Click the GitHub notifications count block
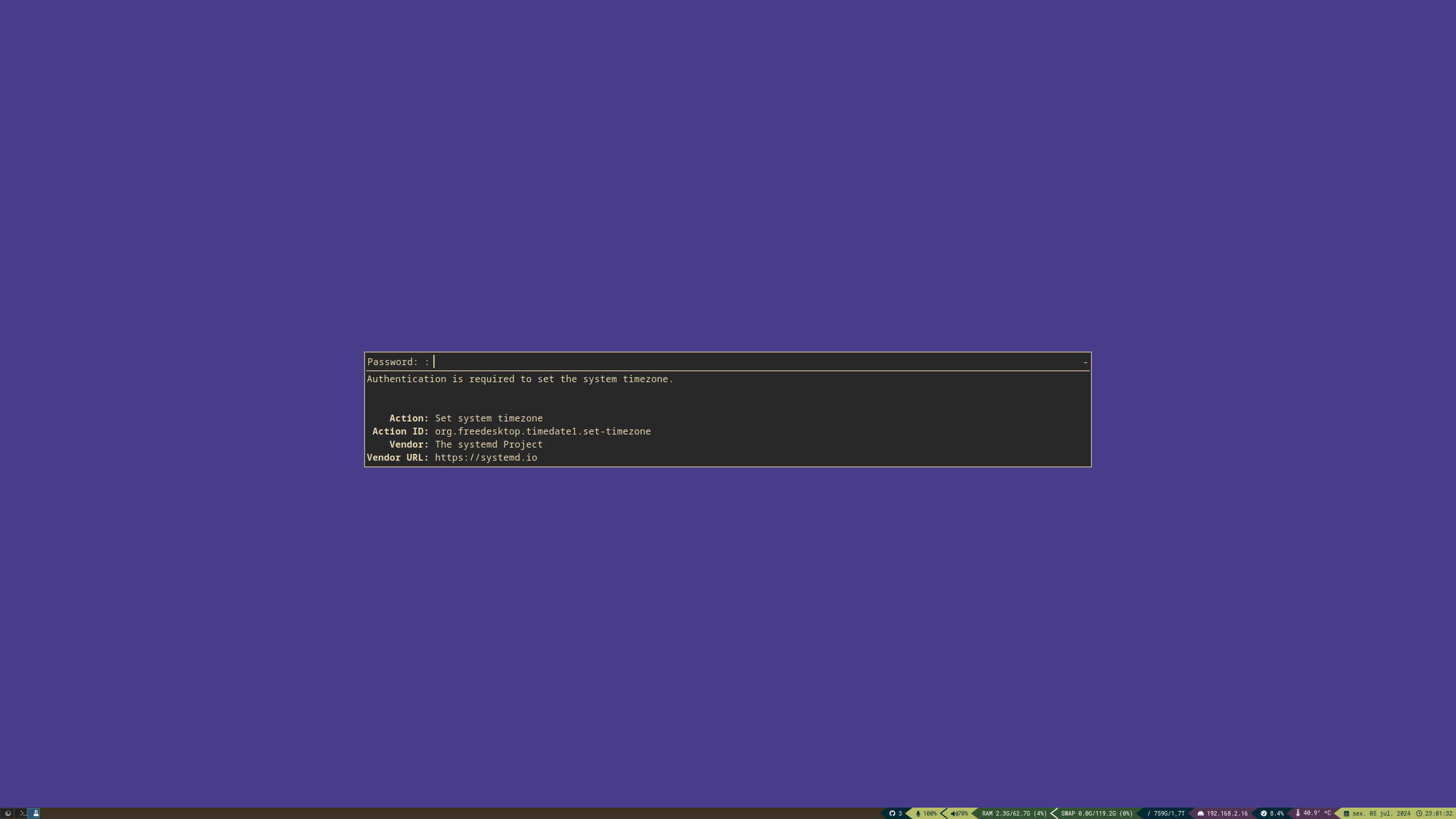Image resolution: width=1456 pixels, height=819 pixels. (896, 813)
